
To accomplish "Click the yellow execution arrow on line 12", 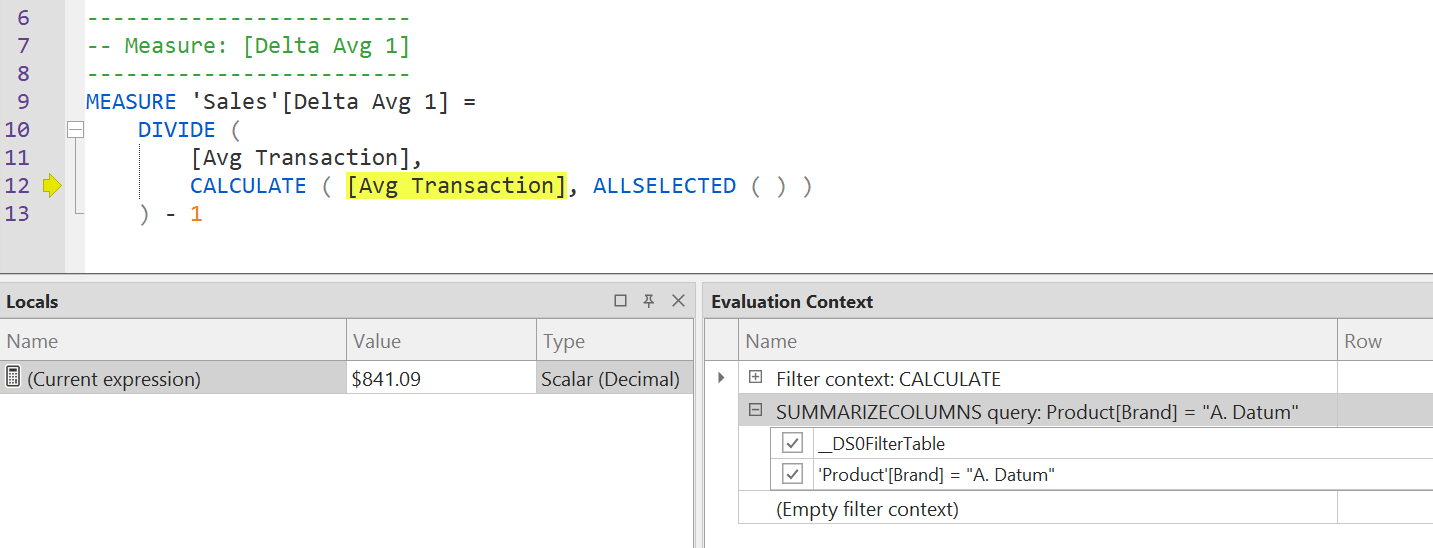I will tap(52, 186).
